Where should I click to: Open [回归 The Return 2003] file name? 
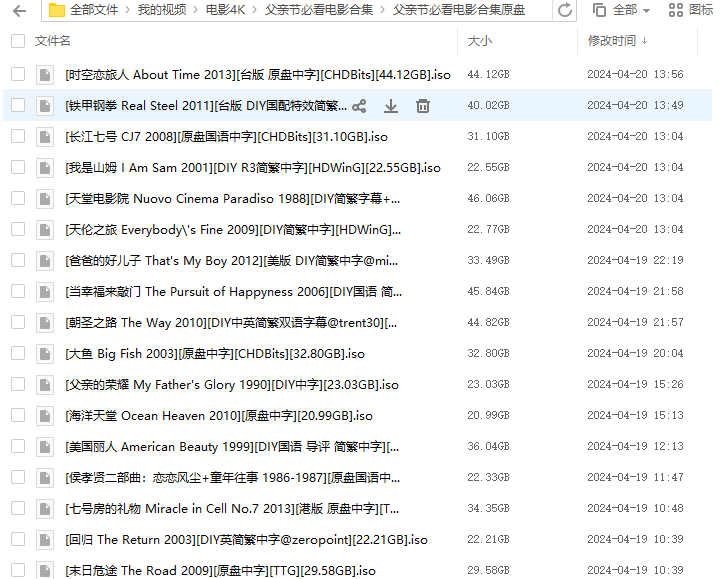tap(246, 539)
